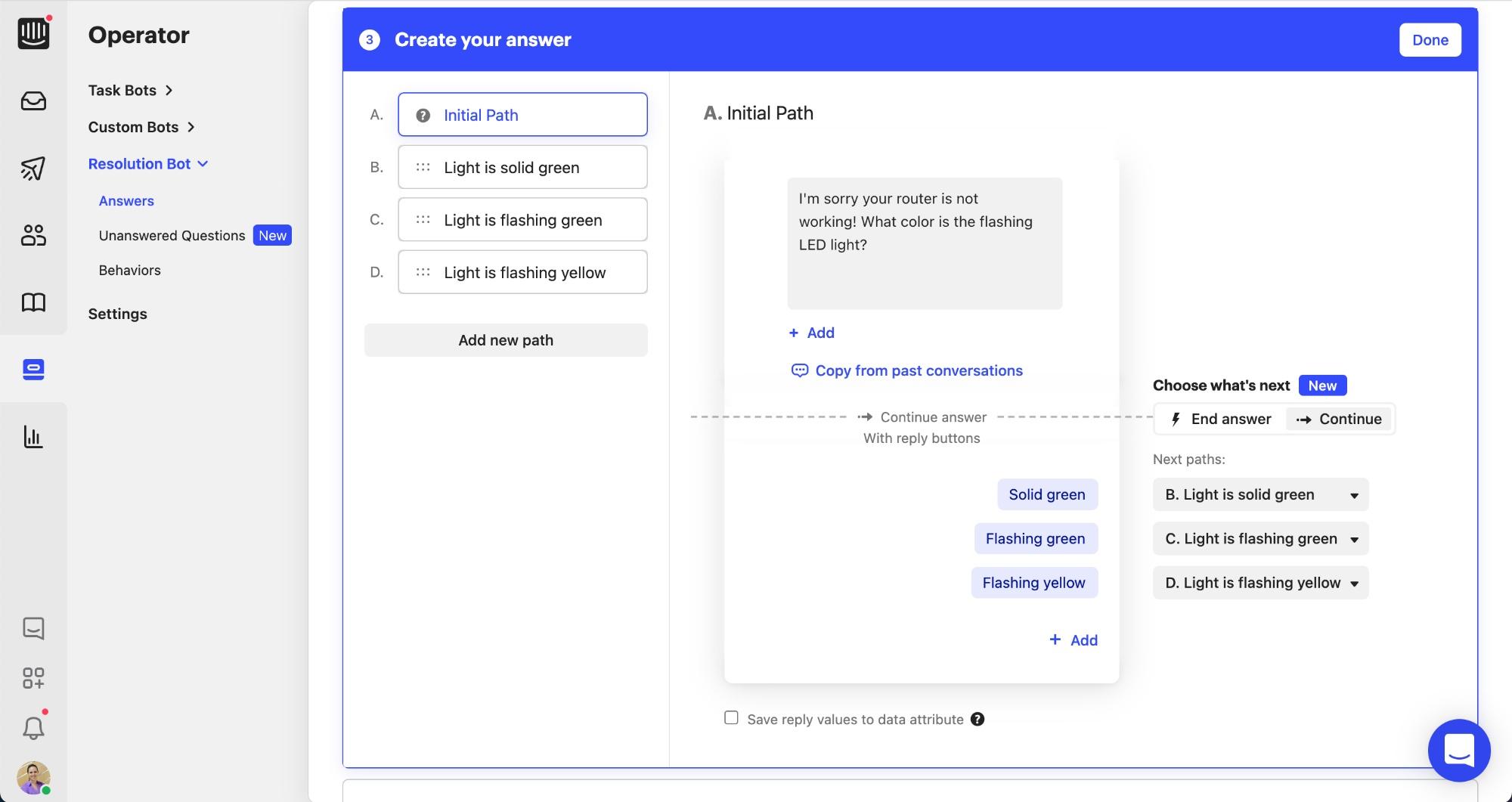Click the A. Initial Path heading
1512x802 pixels.
(x=758, y=113)
